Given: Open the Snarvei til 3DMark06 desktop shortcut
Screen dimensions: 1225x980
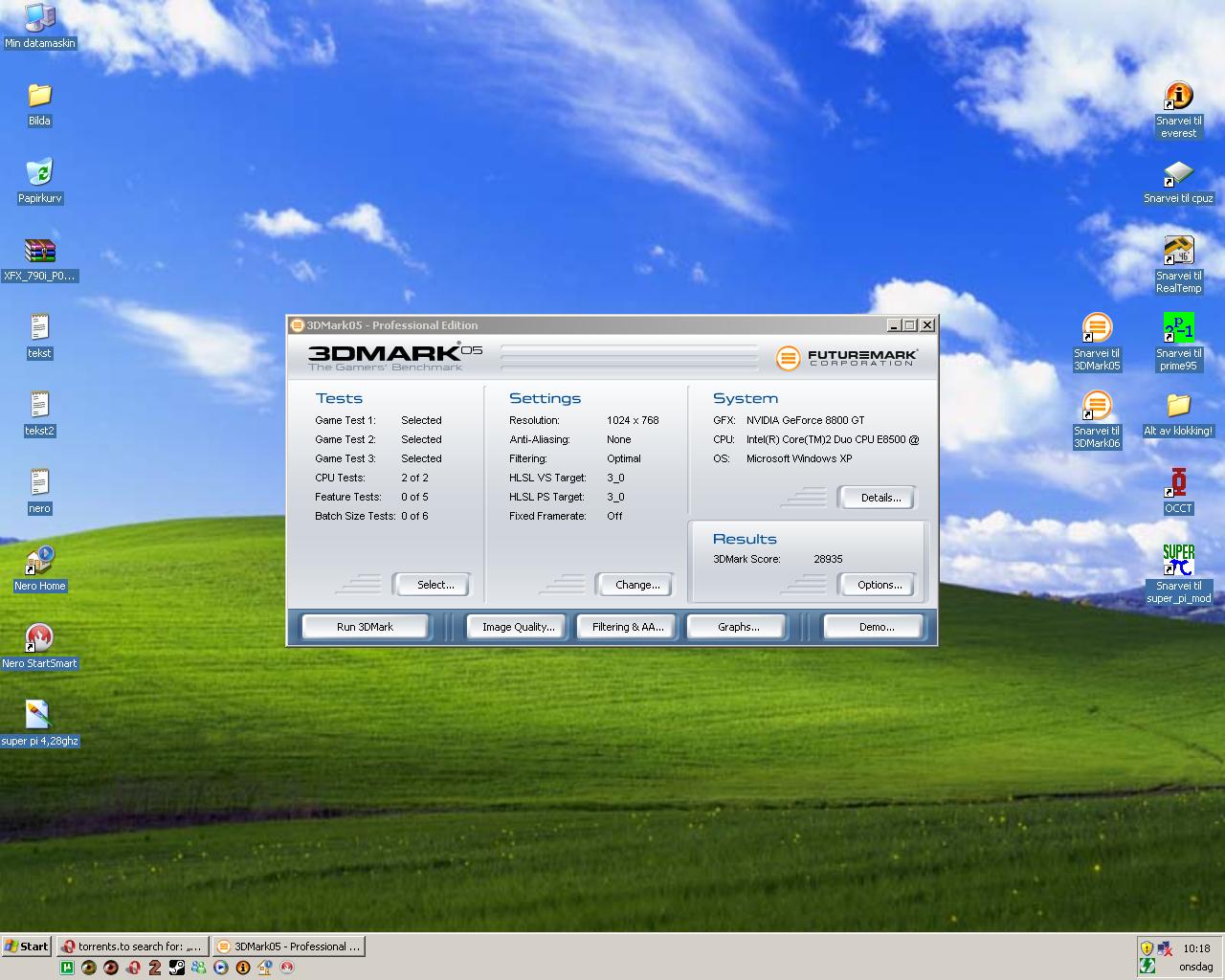Looking at the screenshot, I should 1097,419.
